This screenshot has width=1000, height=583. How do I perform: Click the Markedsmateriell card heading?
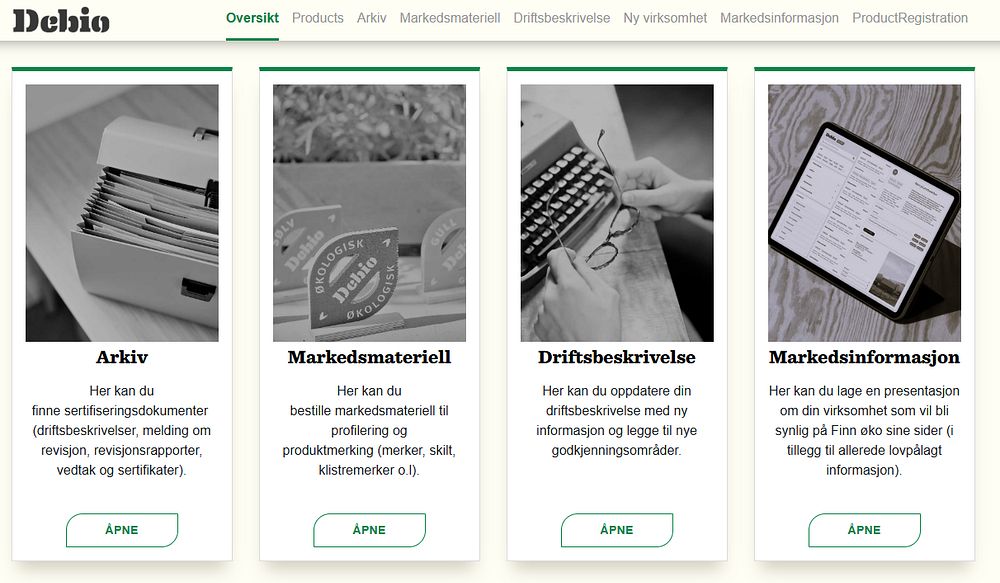tap(369, 357)
